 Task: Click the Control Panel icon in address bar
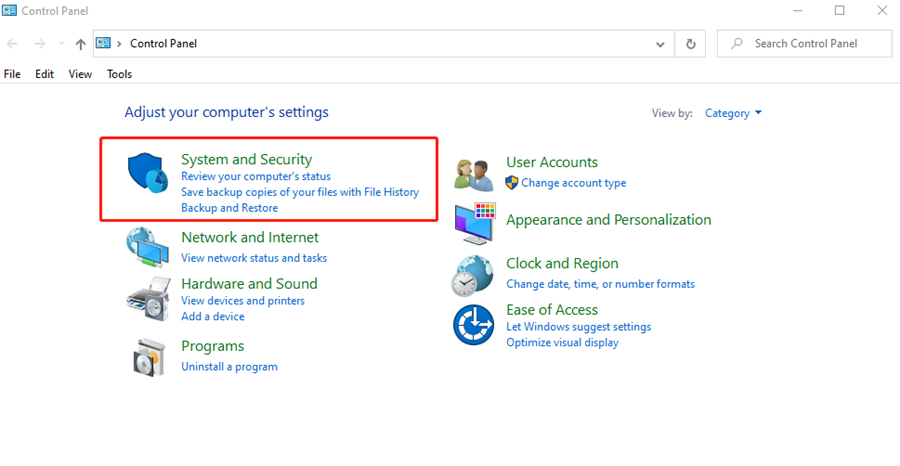(x=103, y=43)
